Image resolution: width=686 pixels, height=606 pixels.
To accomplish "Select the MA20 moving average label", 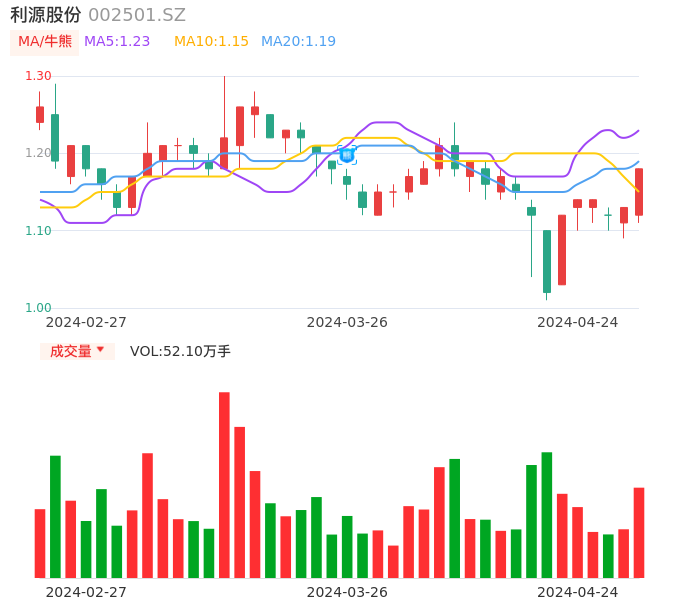I will pyautogui.click(x=298, y=42).
